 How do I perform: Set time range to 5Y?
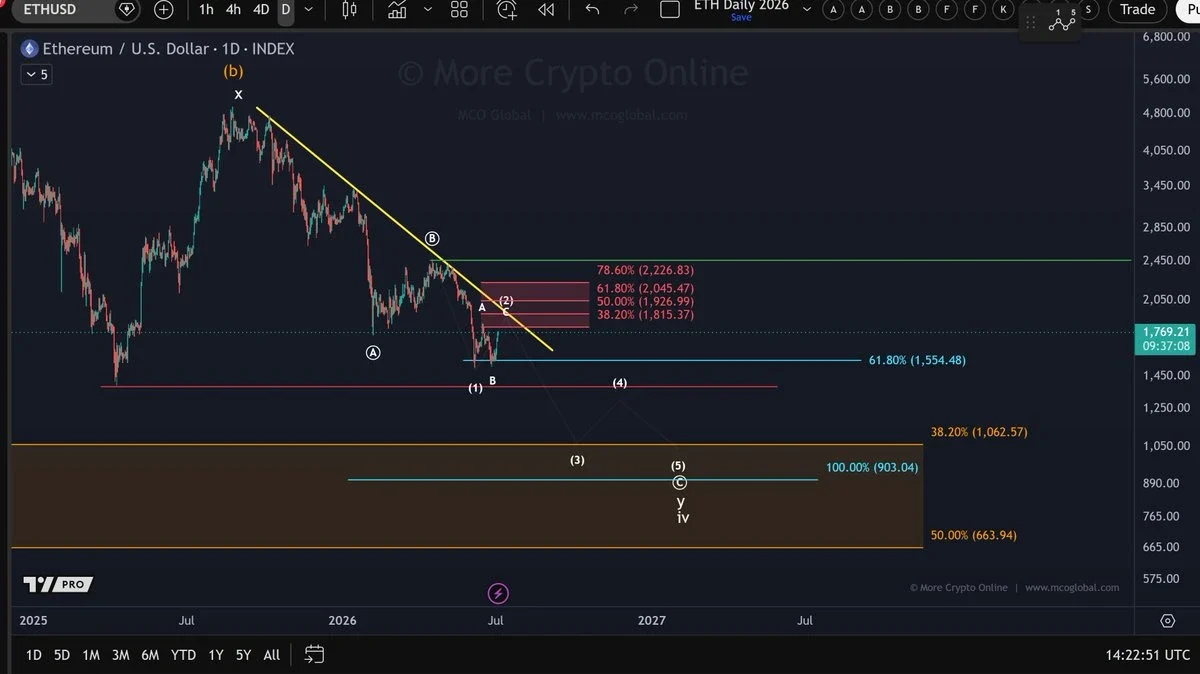[243, 655]
